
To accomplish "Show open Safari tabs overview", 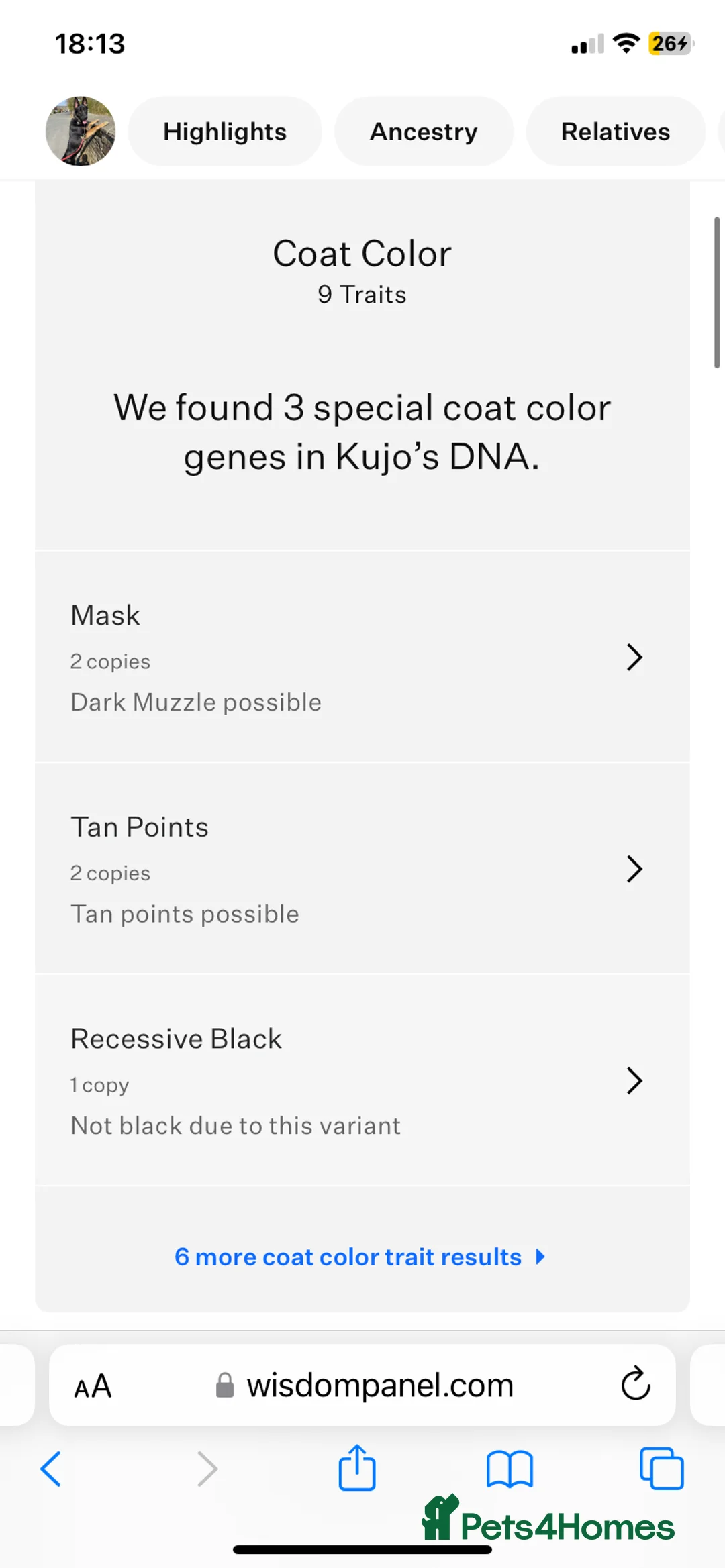I will point(662,1468).
